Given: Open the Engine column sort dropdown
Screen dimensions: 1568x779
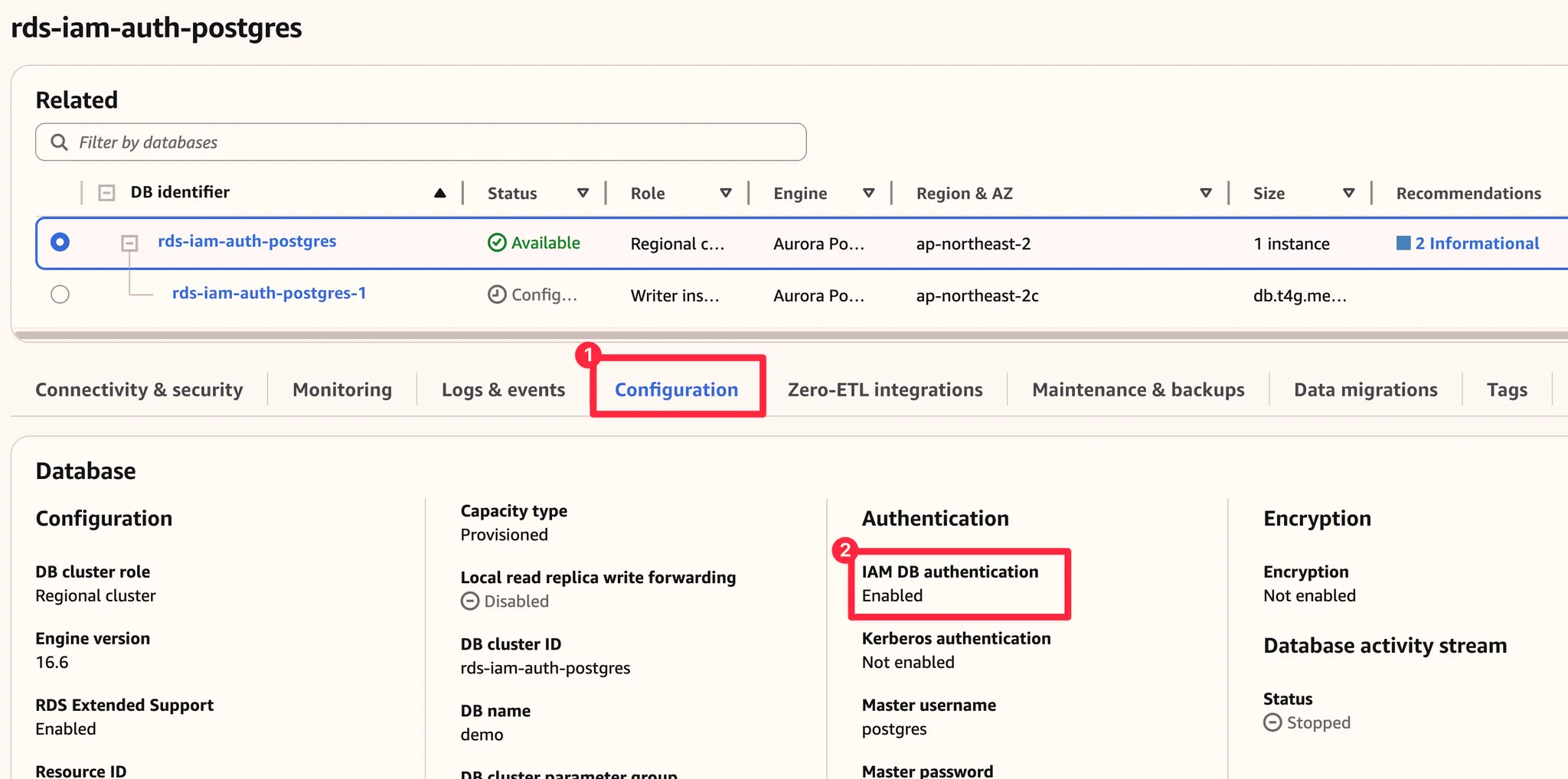Looking at the screenshot, I should (868, 193).
